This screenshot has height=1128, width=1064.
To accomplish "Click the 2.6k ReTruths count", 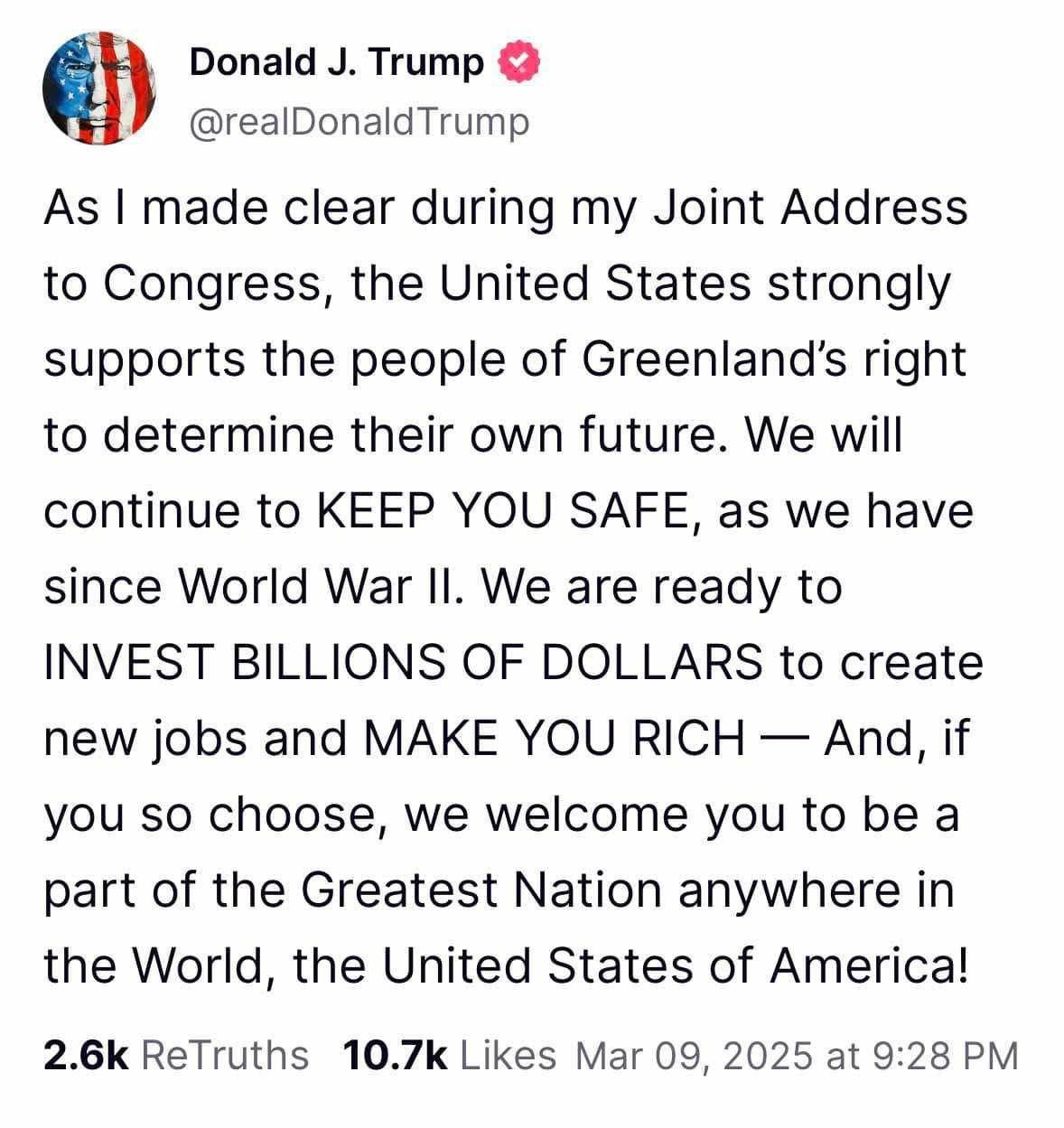I will [87, 1055].
